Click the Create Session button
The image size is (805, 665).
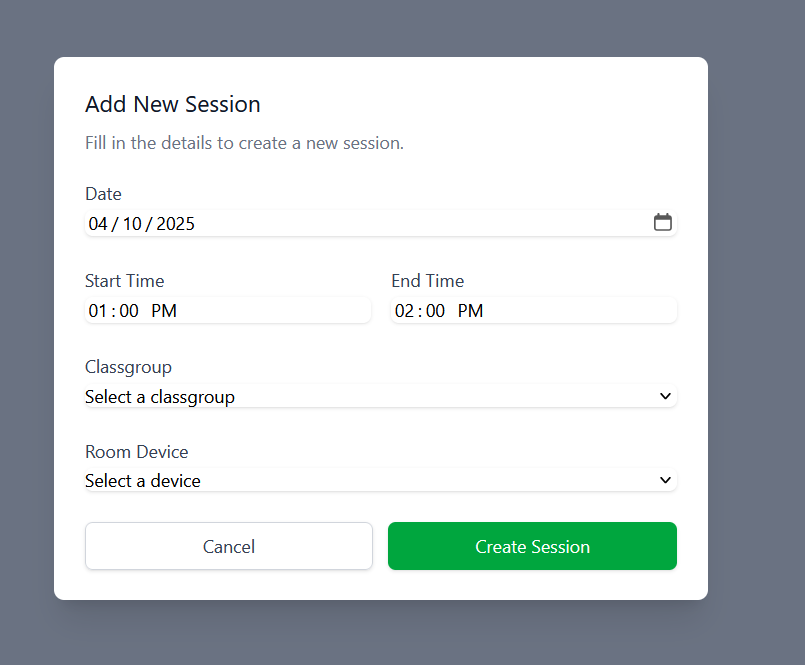[532, 546]
